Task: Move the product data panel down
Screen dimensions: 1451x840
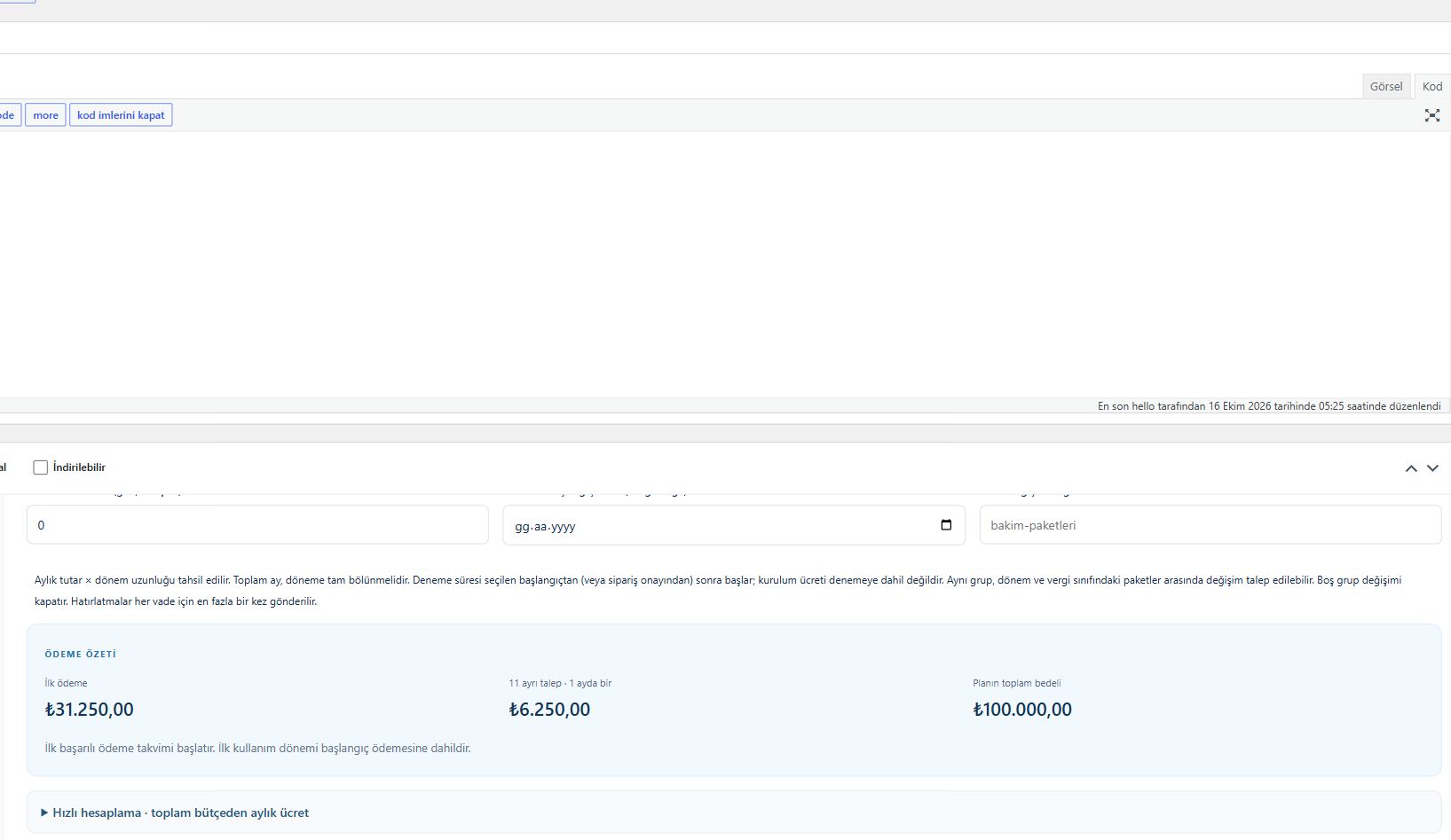Action: (1432, 468)
